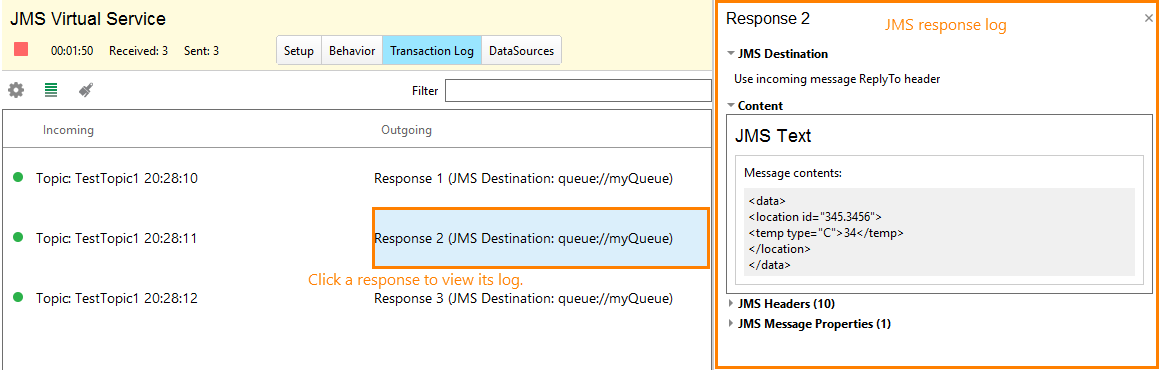
Task: Click the JMS Virtual Service title
Action: point(88,18)
